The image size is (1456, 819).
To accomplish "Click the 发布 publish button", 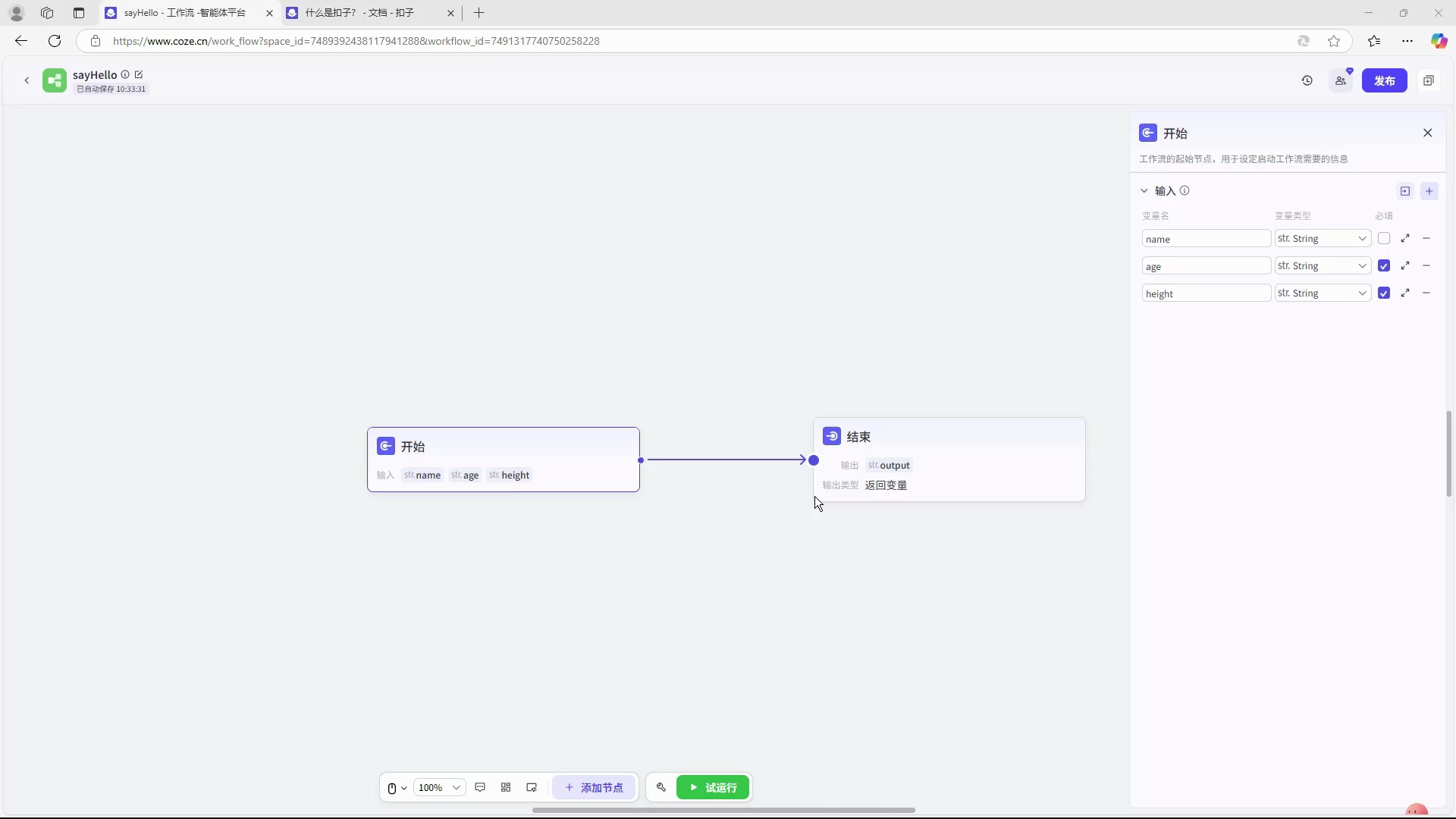I will pyautogui.click(x=1384, y=80).
